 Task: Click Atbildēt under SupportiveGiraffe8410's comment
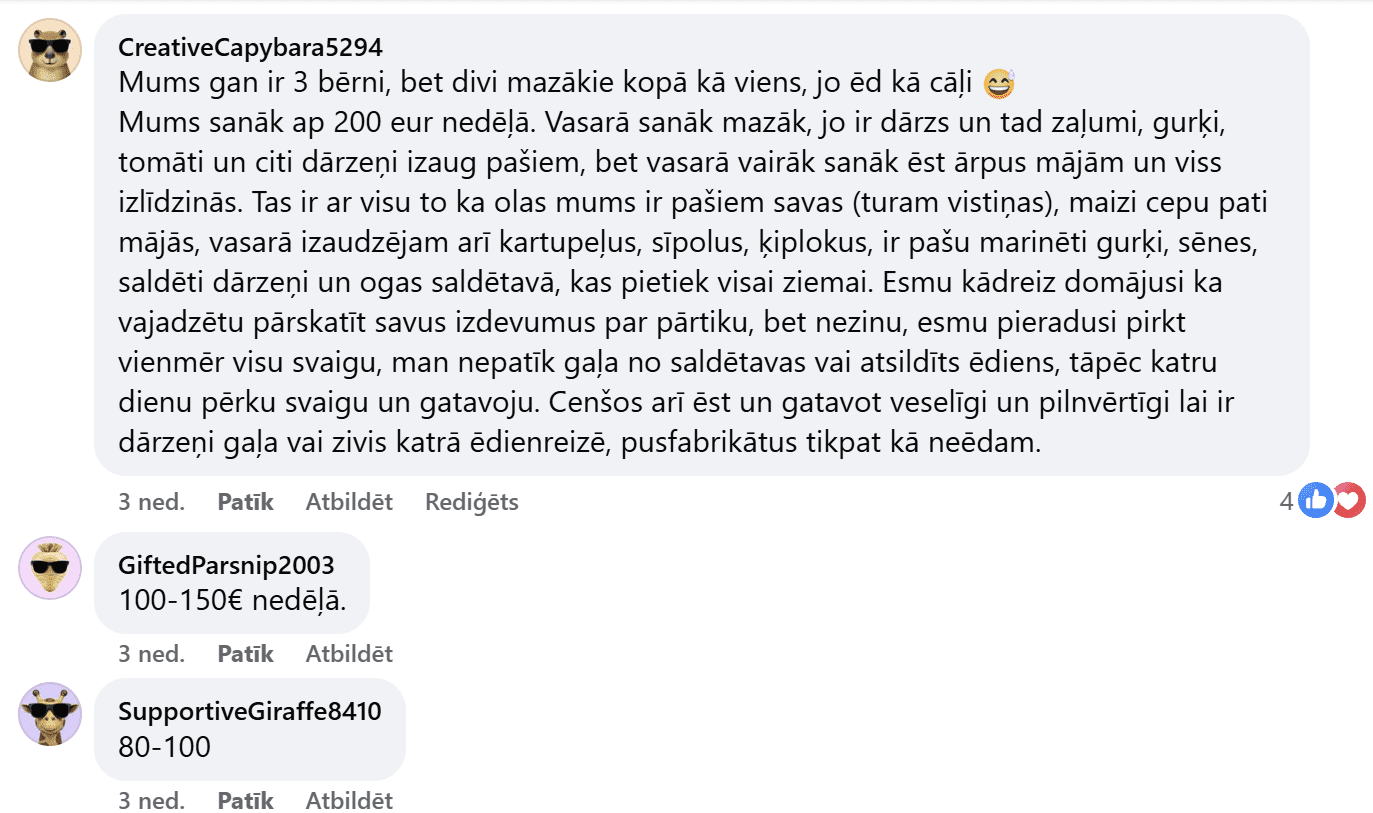pyautogui.click(x=349, y=801)
